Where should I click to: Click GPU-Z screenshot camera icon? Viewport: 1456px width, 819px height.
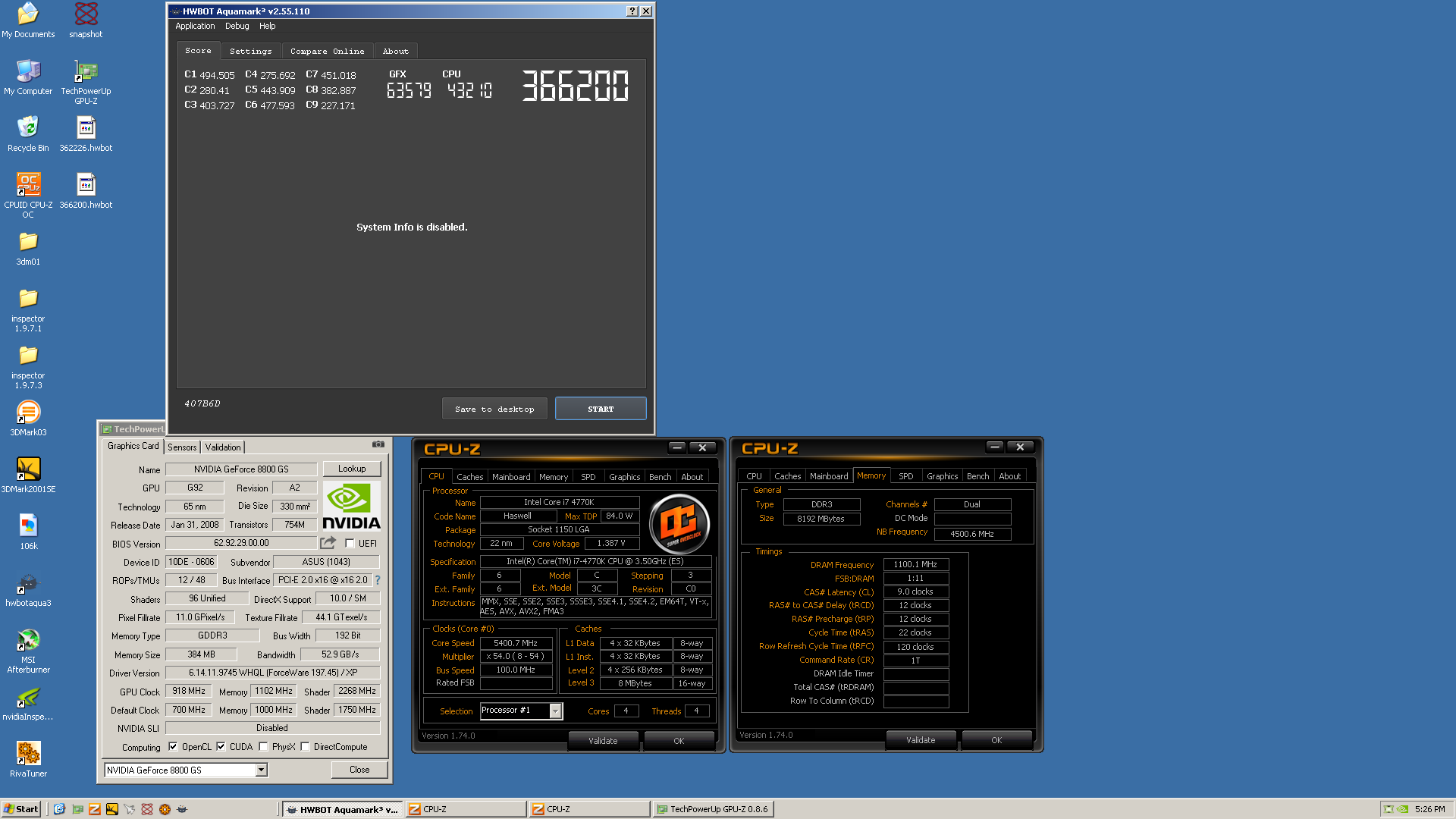pyautogui.click(x=378, y=444)
